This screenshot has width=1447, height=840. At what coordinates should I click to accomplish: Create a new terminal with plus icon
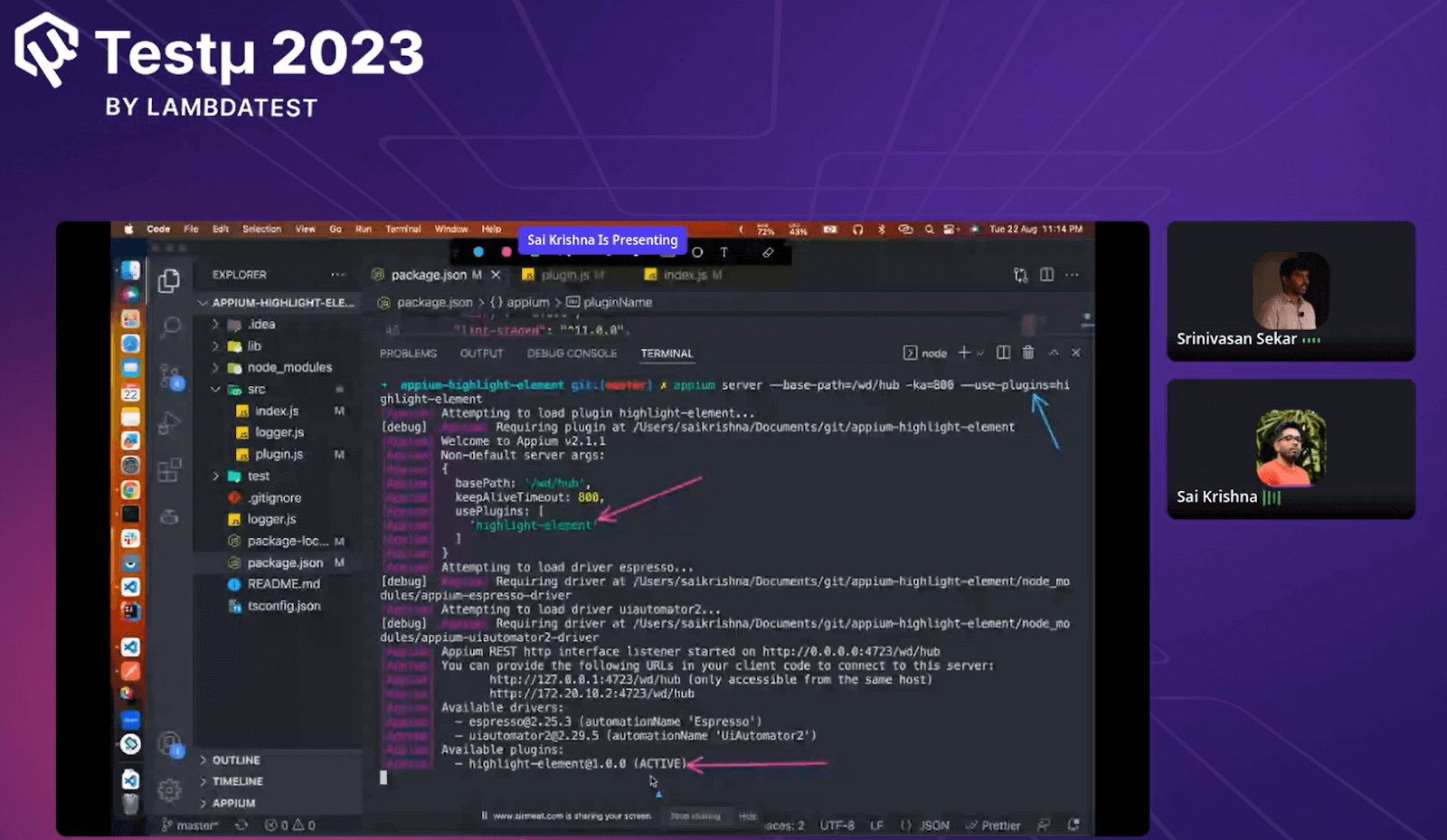(964, 353)
